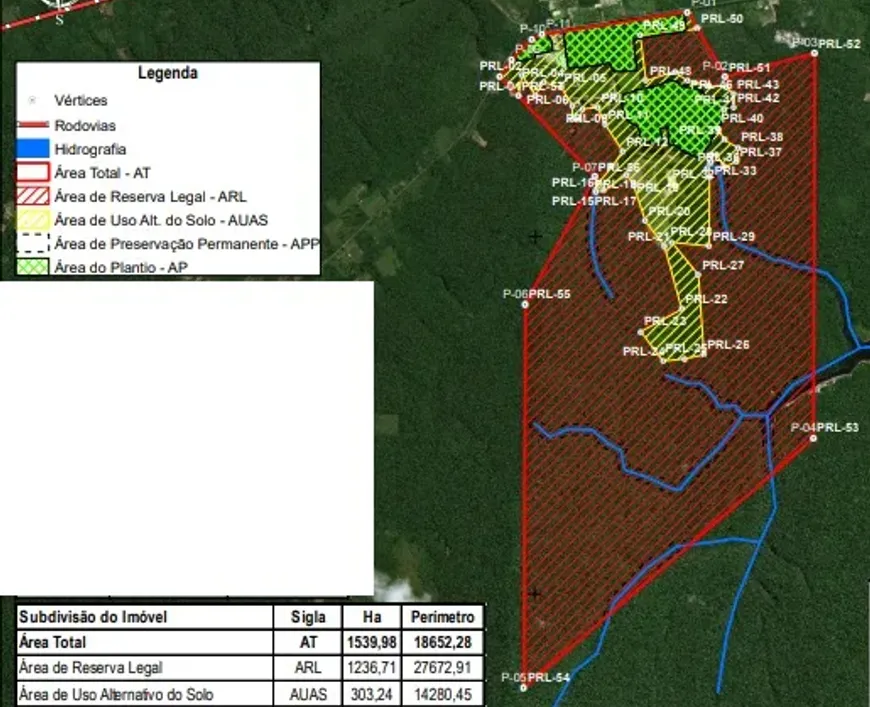Click the Área Total red outline symbol
The height and width of the screenshot is (707, 870).
[x=33, y=173]
